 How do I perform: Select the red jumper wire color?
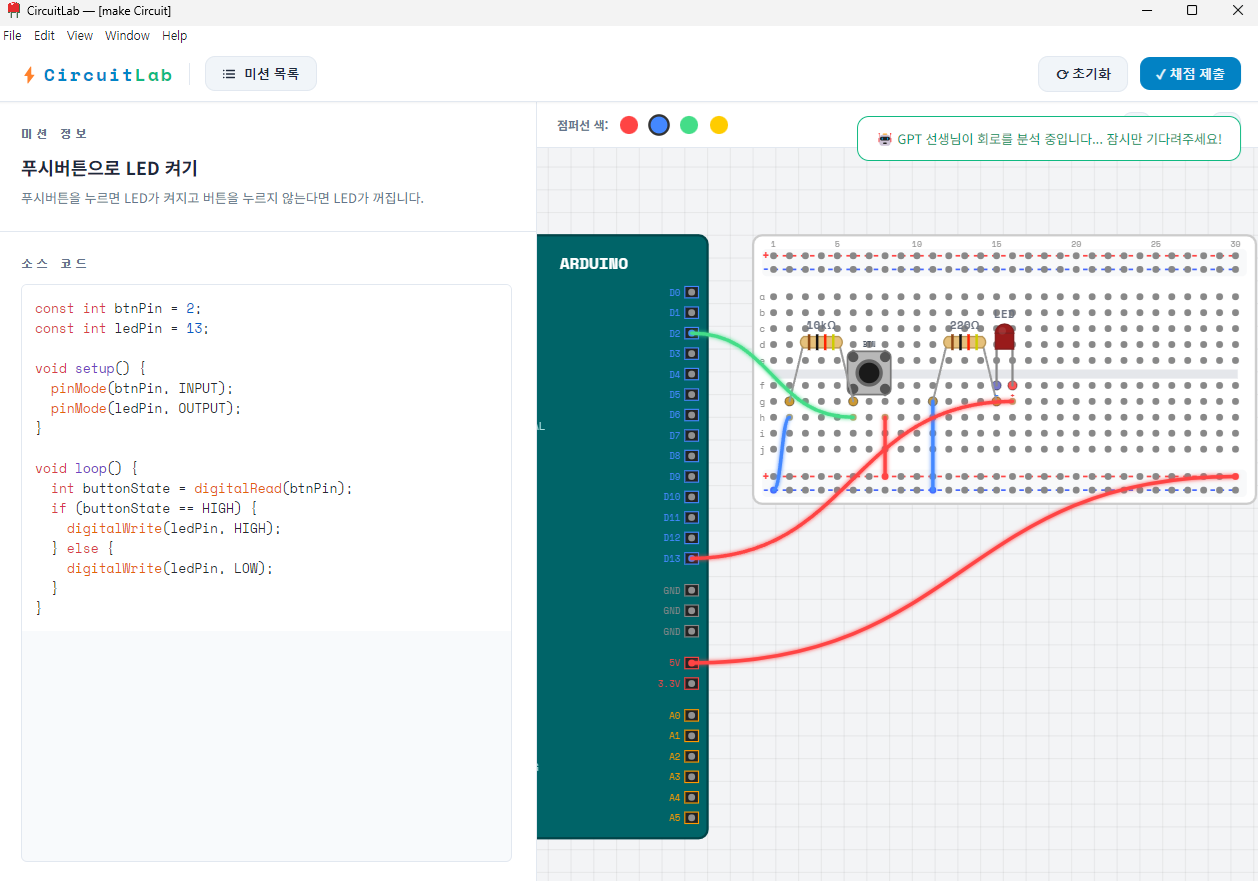click(629, 125)
